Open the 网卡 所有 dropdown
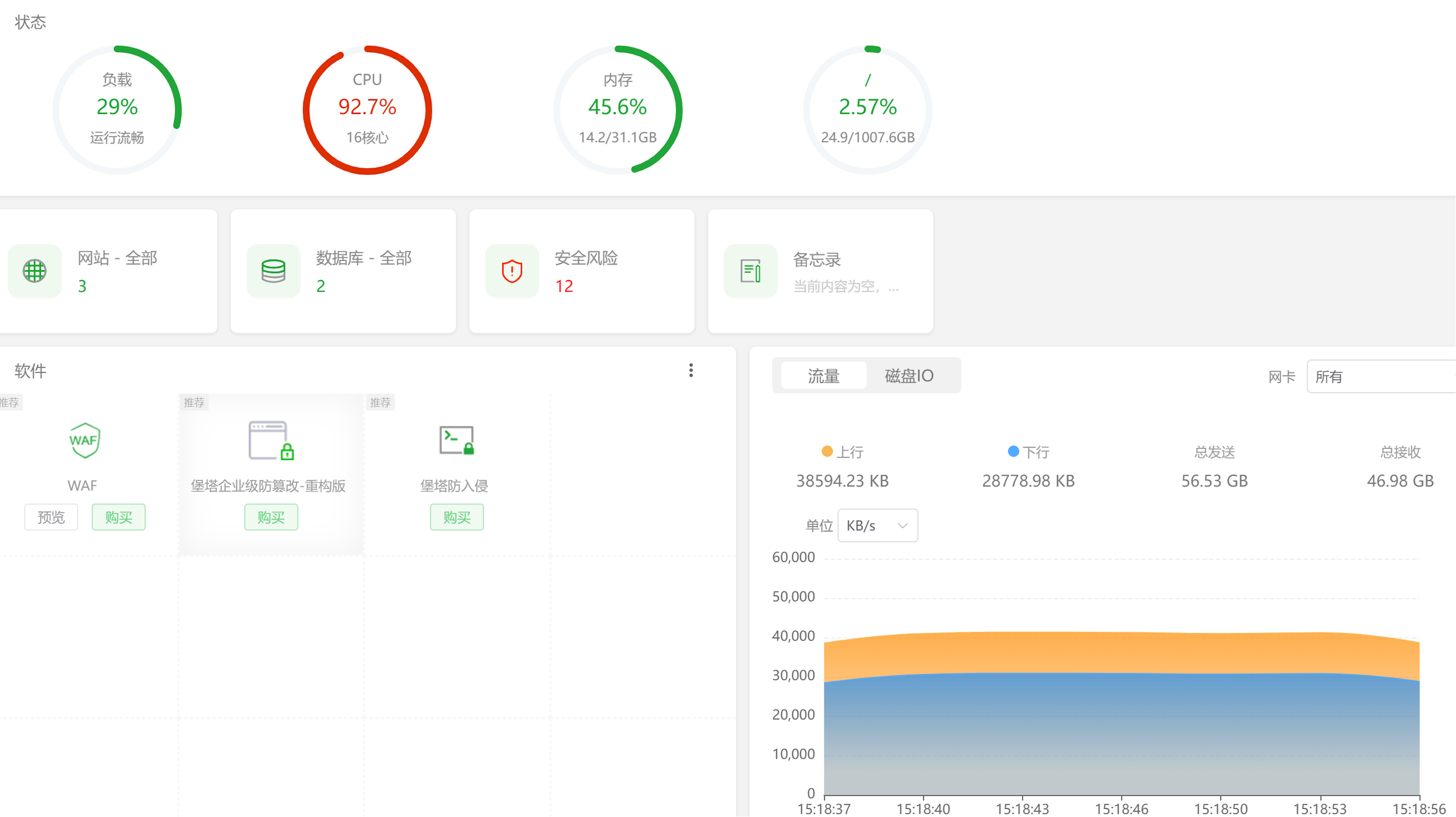This screenshot has width=1456, height=817. coord(1381,376)
